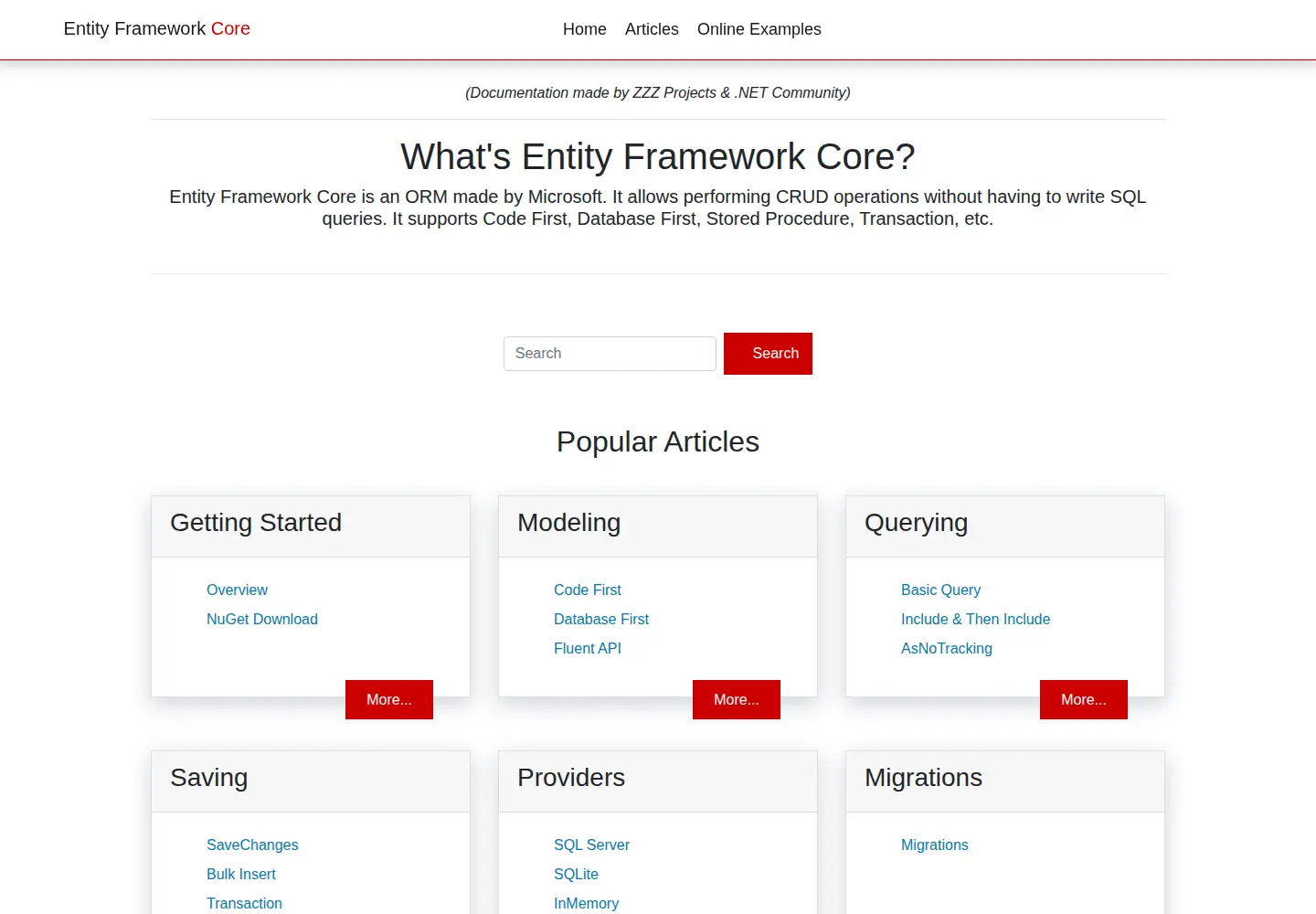Select the InMemory provider link

pyautogui.click(x=586, y=903)
